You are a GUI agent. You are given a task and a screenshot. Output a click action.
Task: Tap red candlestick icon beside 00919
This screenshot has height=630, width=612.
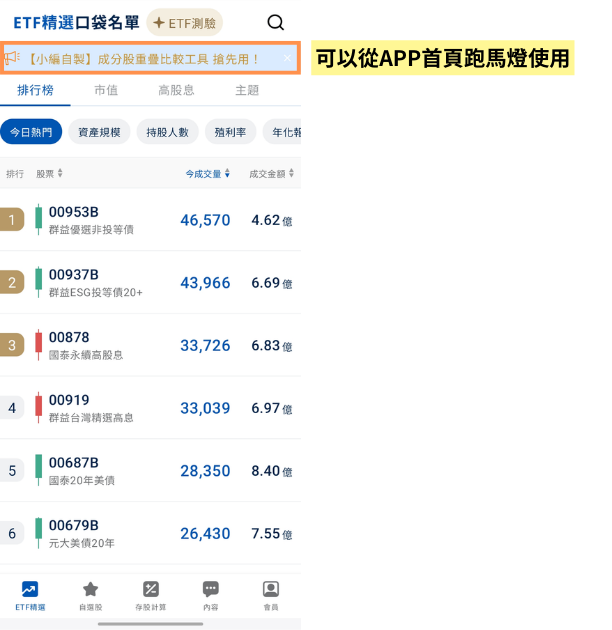point(39,407)
